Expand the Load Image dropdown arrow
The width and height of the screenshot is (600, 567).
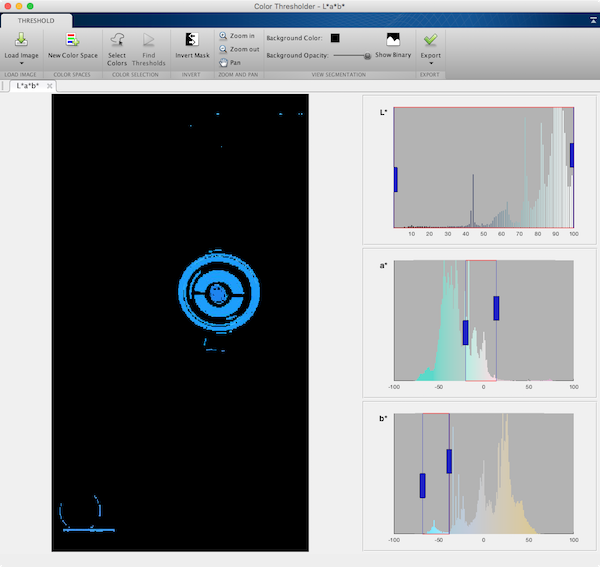(21, 64)
